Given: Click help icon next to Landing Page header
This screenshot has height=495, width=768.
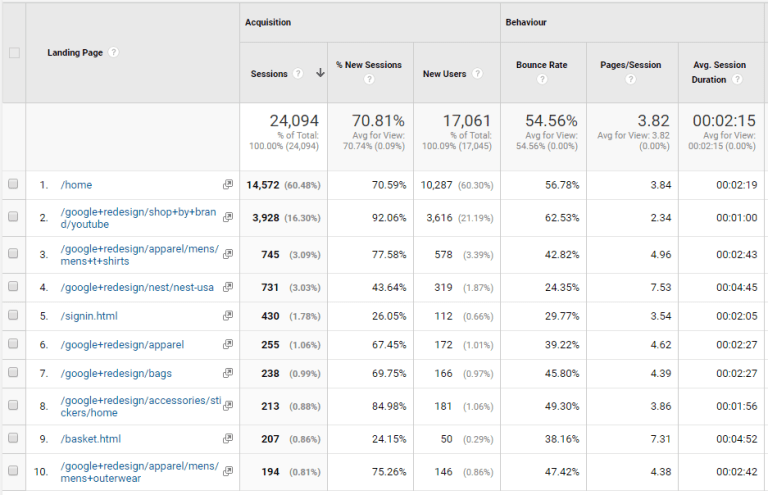Looking at the screenshot, I should click(x=114, y=53).
